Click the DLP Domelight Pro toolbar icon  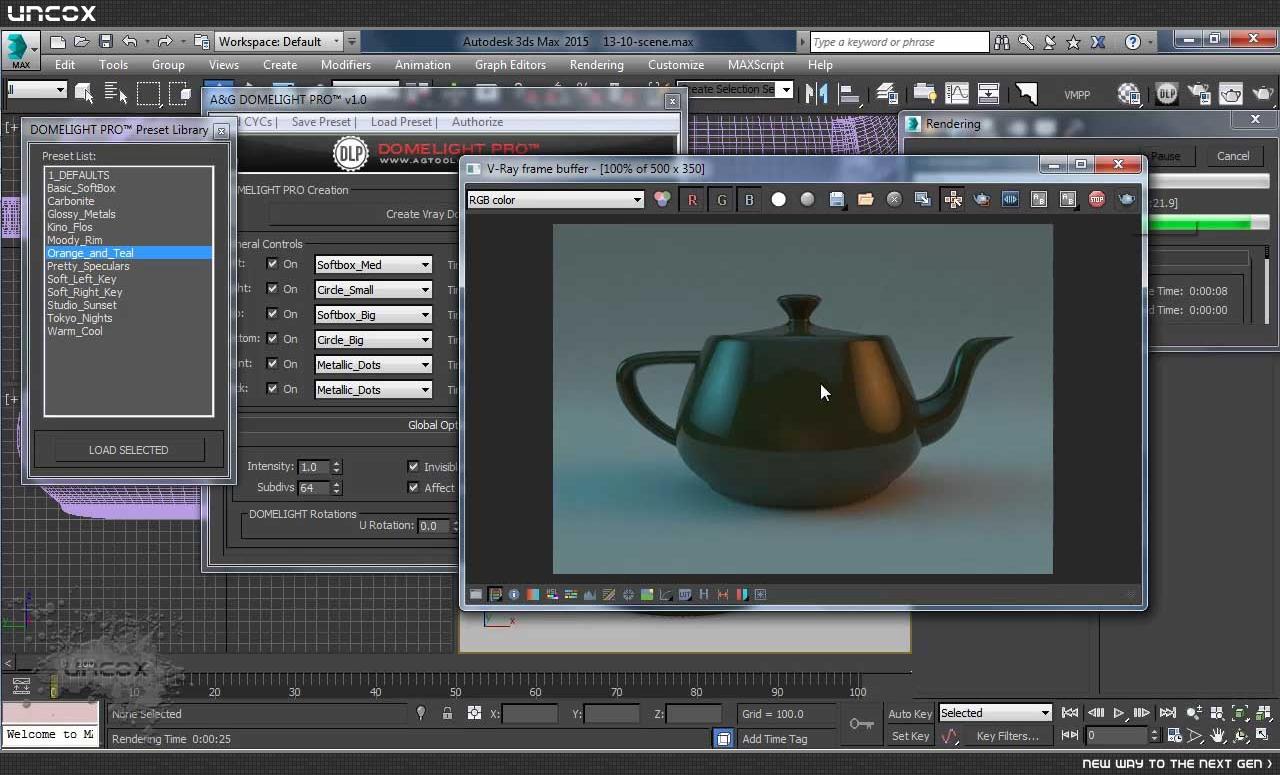tap(1166, 94)
